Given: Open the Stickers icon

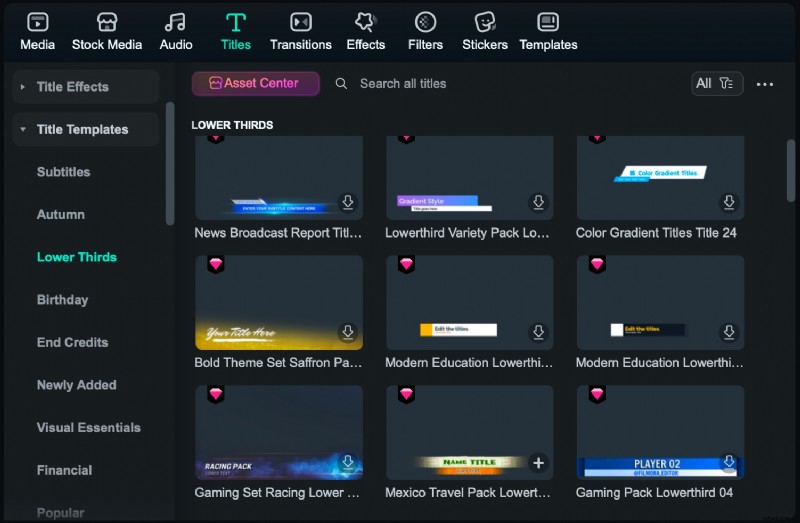Looking at the screenshot, I should [485, 22].
